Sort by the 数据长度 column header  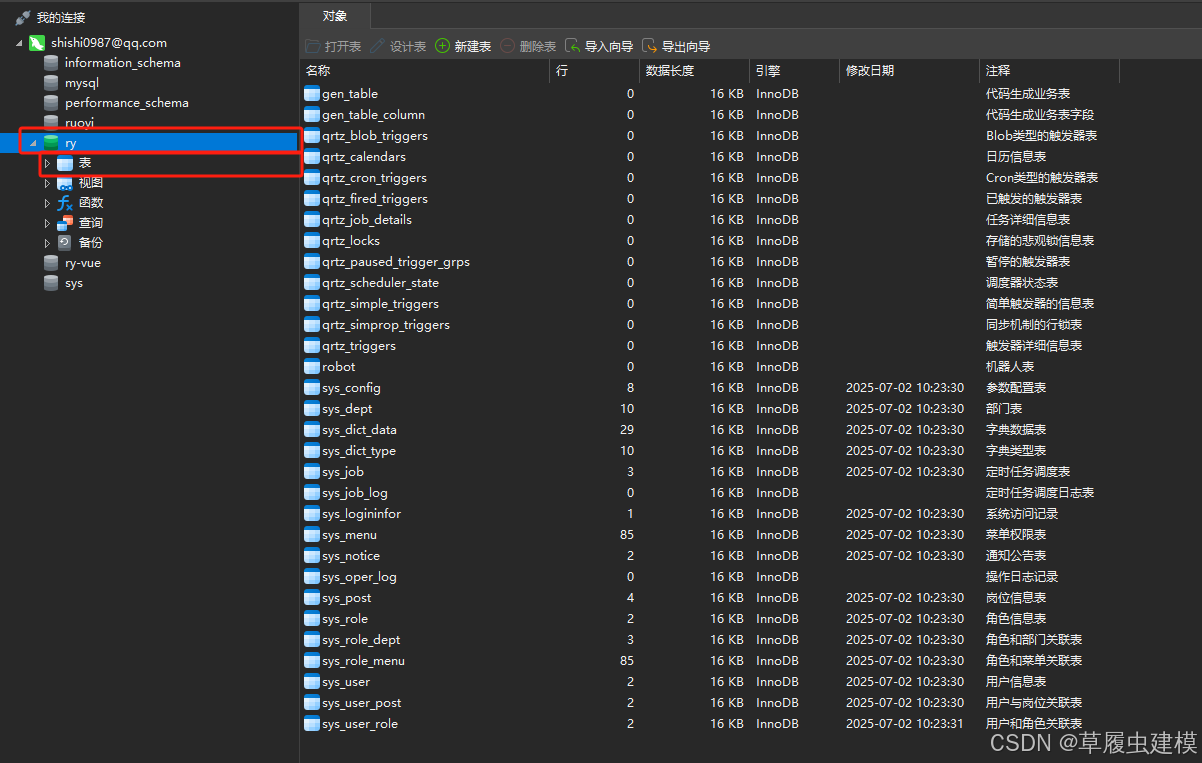pyautogui.click(x=694, y=71)
